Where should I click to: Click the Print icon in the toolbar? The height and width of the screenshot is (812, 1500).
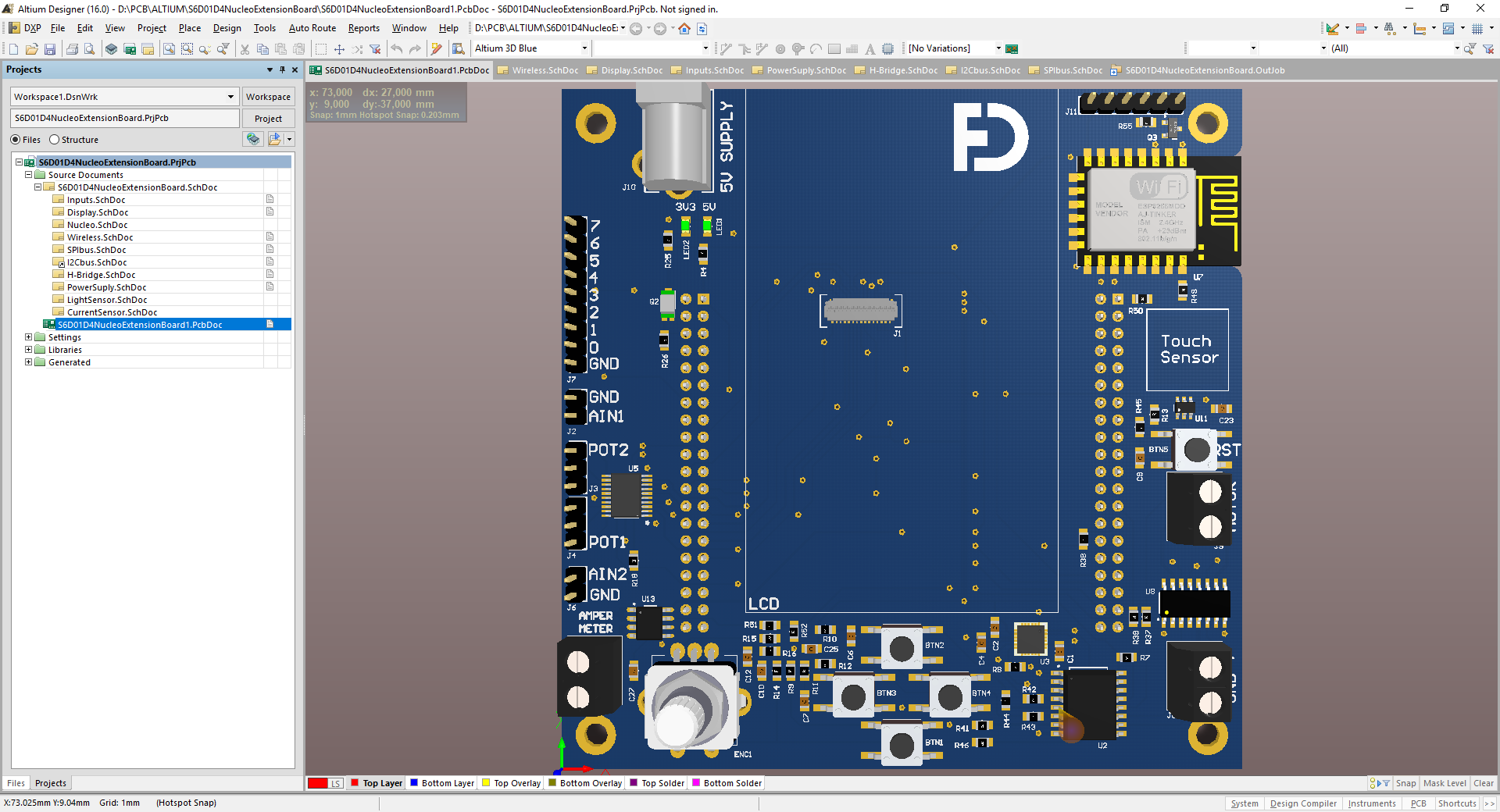pos(72,49)
